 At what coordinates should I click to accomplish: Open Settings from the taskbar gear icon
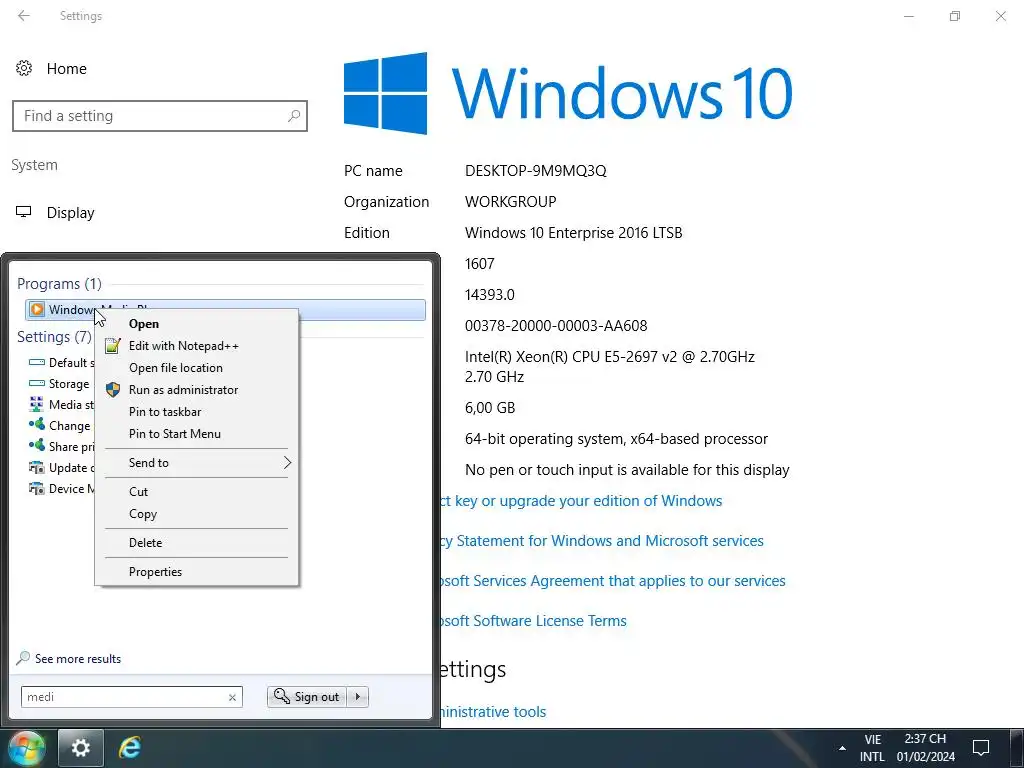(80, 748)
